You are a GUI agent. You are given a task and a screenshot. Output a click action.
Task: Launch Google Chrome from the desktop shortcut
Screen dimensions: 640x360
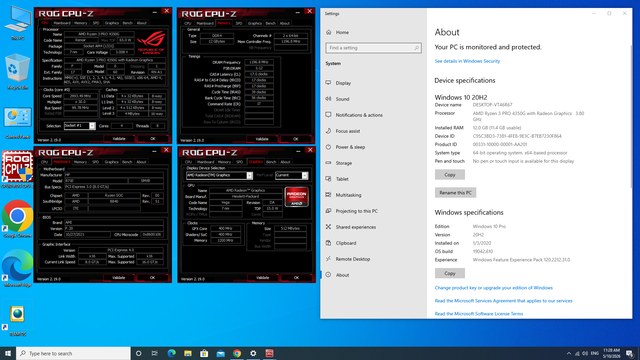pyautogui.click(x=18, y=219)
